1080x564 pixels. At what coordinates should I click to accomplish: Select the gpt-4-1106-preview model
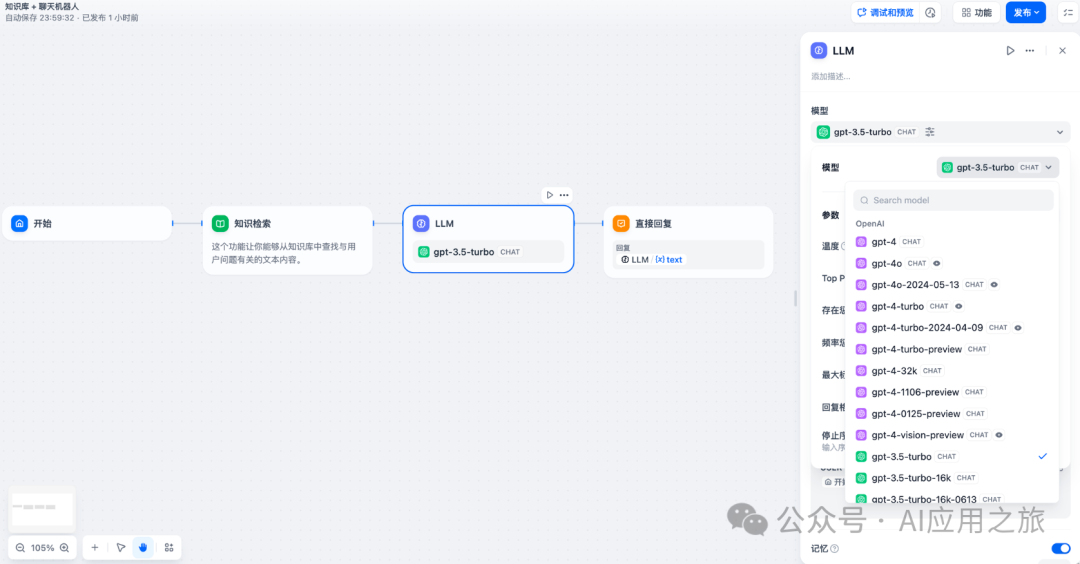coord(951,392)
